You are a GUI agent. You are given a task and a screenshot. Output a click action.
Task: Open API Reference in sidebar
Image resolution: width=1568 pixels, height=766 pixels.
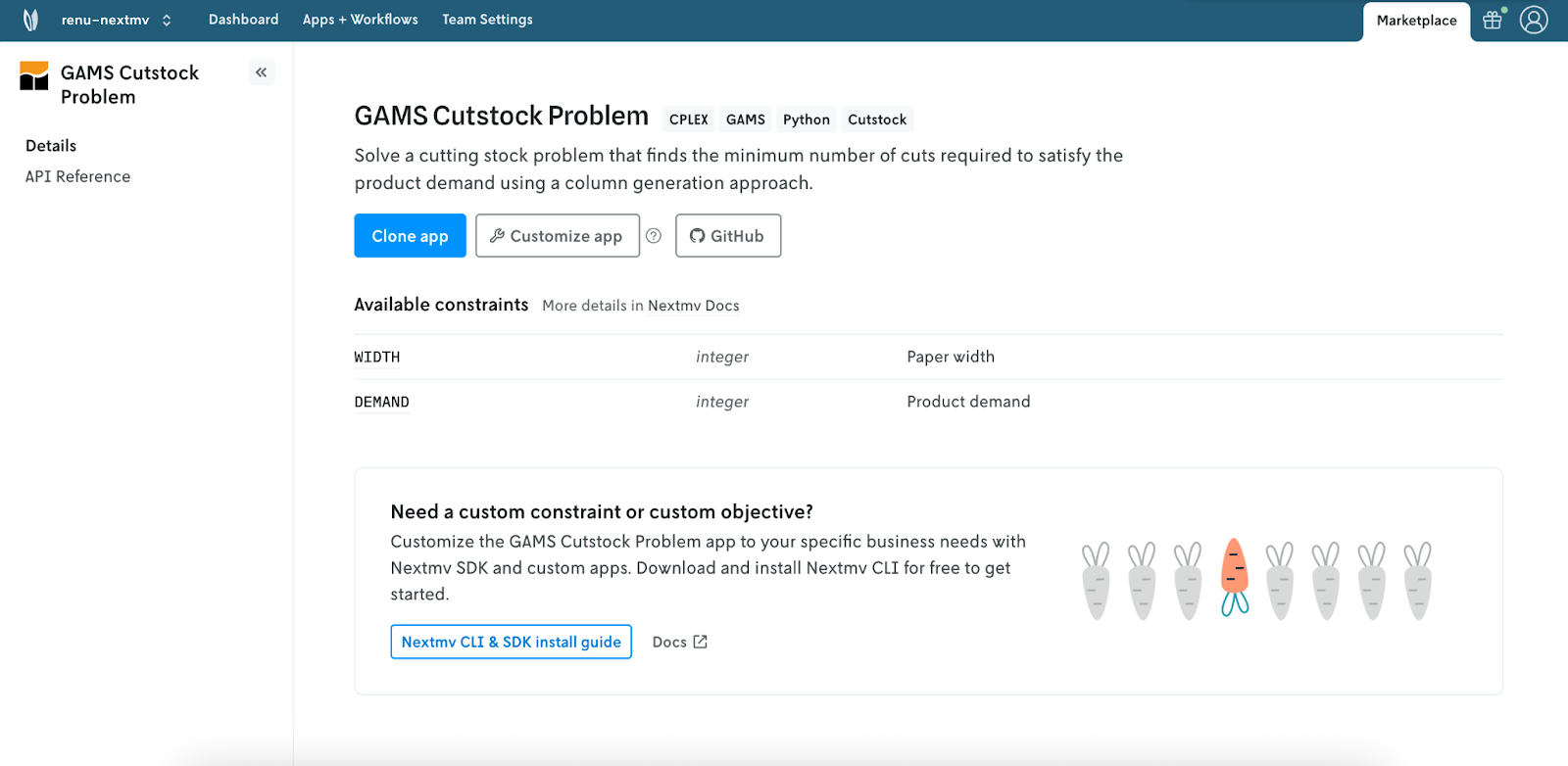tap(77, 176)
